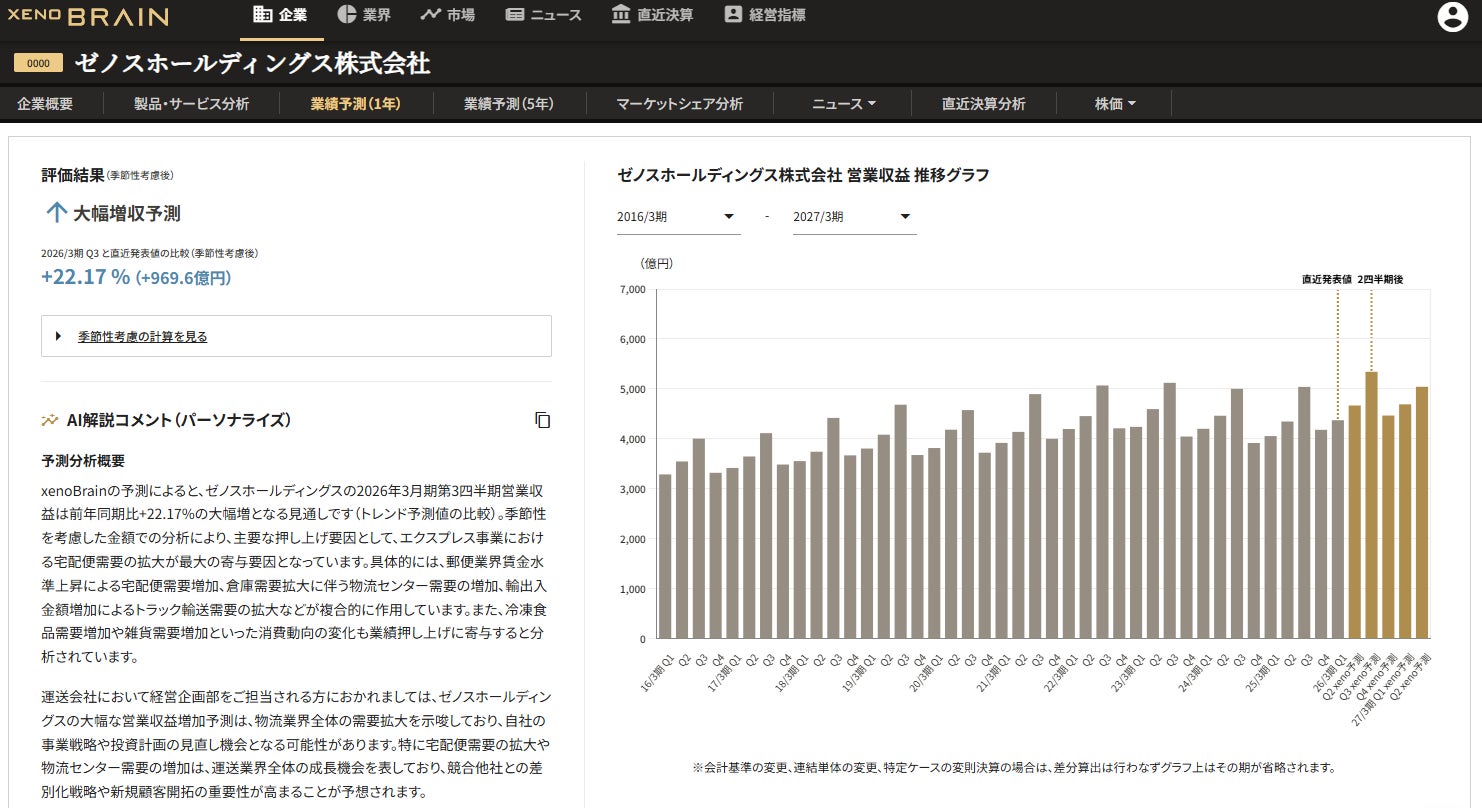1482x808 pixels.
Task: Click the 経営指標 person badge icon
Action: coord(733,14)
